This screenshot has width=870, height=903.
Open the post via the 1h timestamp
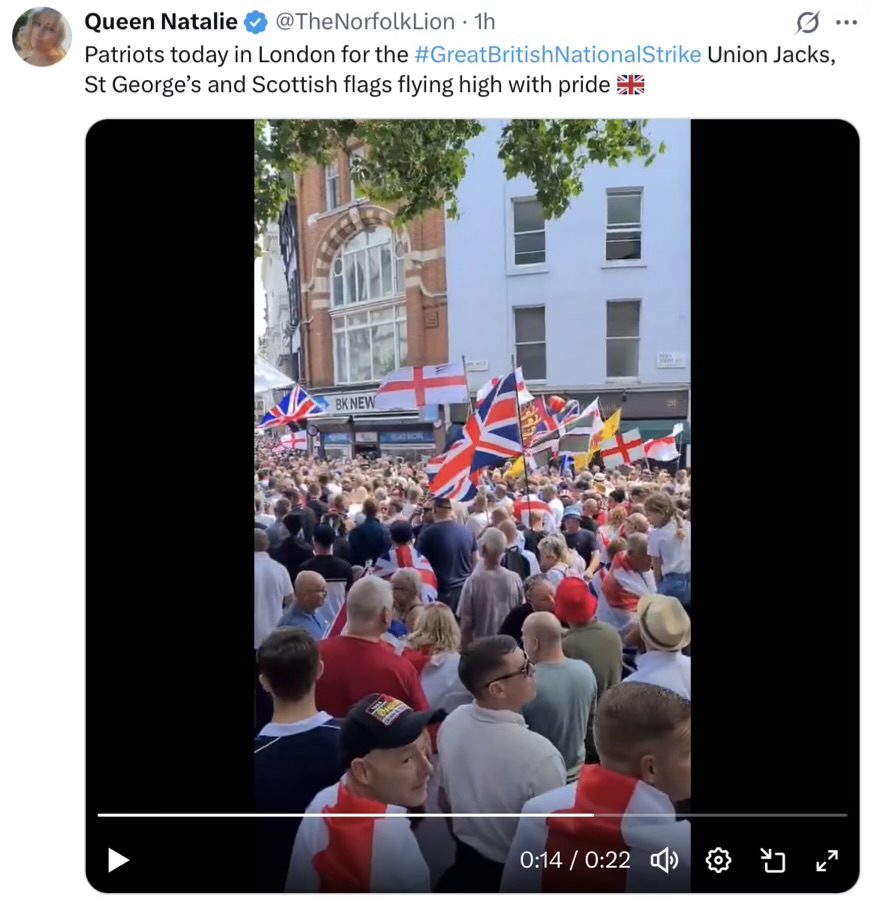pos(484,22)
